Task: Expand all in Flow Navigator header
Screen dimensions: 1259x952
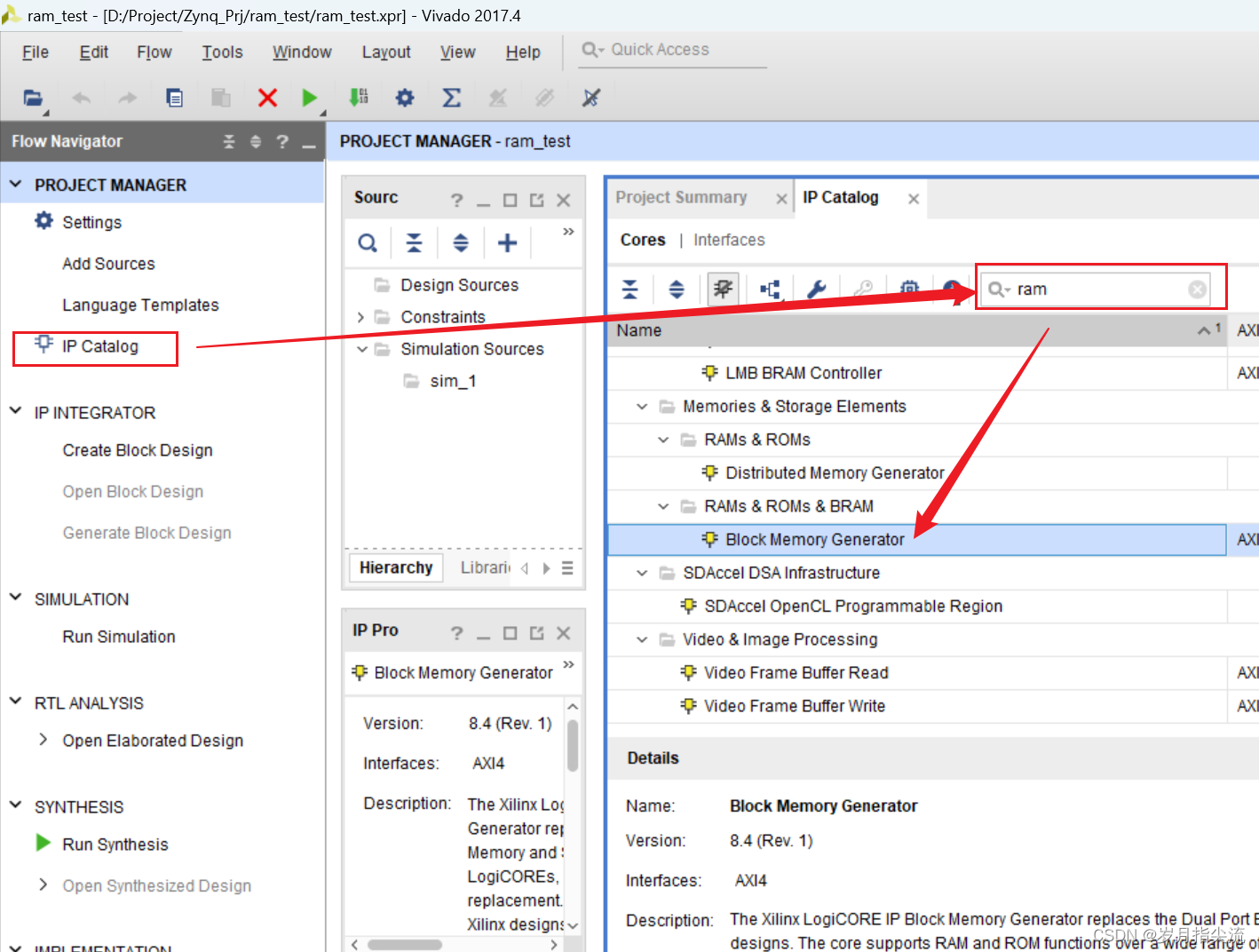Action: pos(256,141)
